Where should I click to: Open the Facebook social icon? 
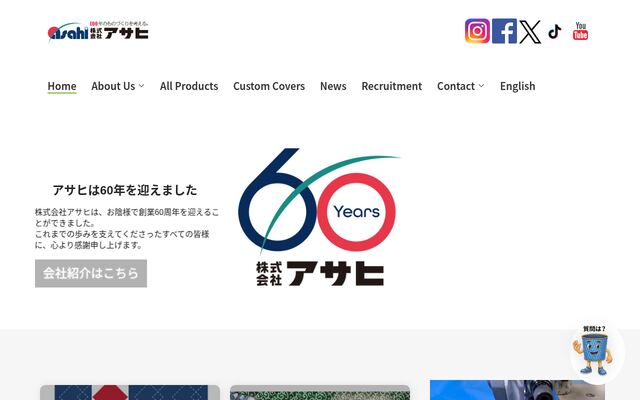pos(504,31)
